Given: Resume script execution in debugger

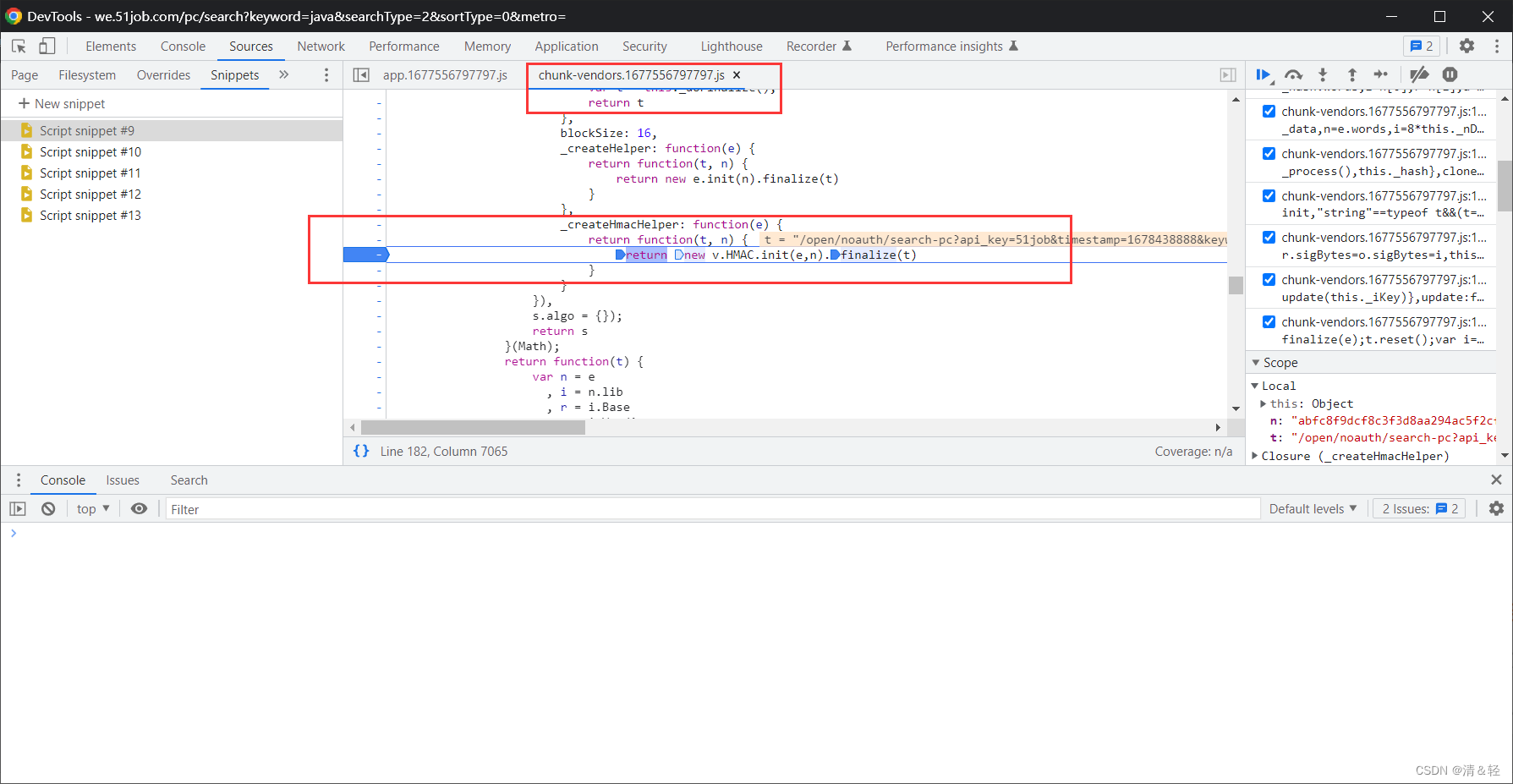Looking at the screenshot, I should 1263,74.
